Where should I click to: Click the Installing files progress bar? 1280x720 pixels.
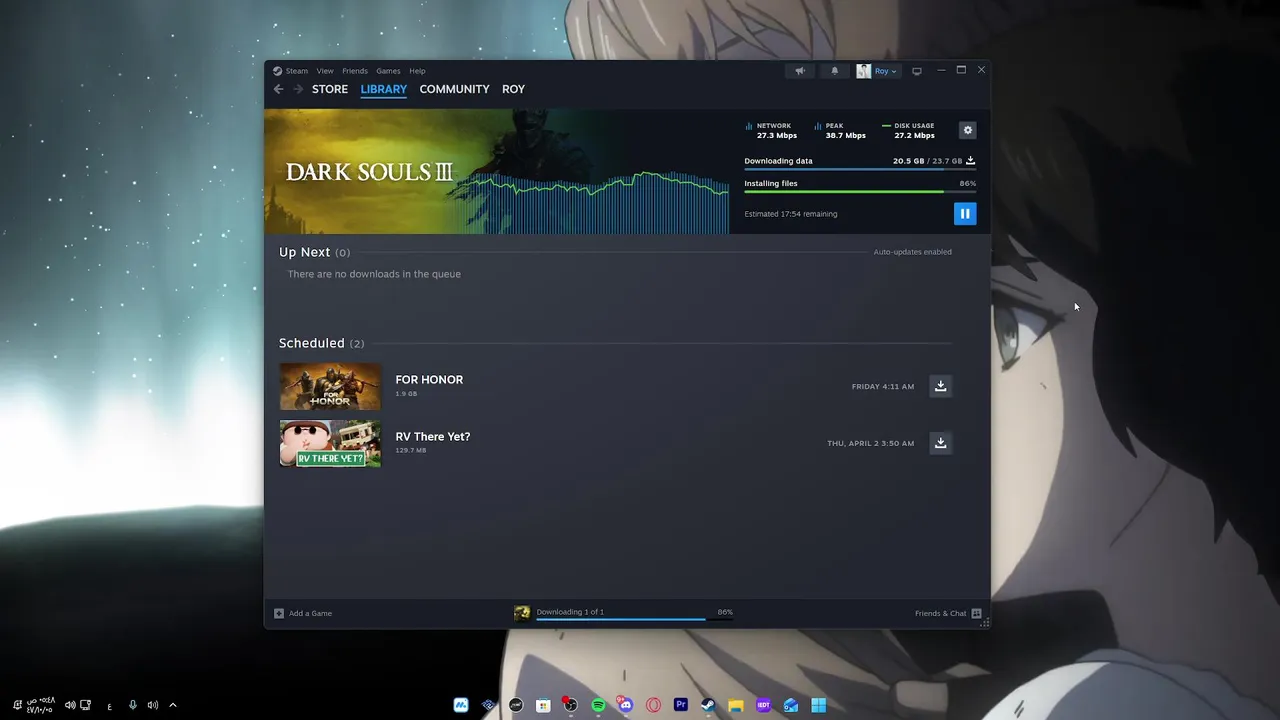(x=860, y=192)
